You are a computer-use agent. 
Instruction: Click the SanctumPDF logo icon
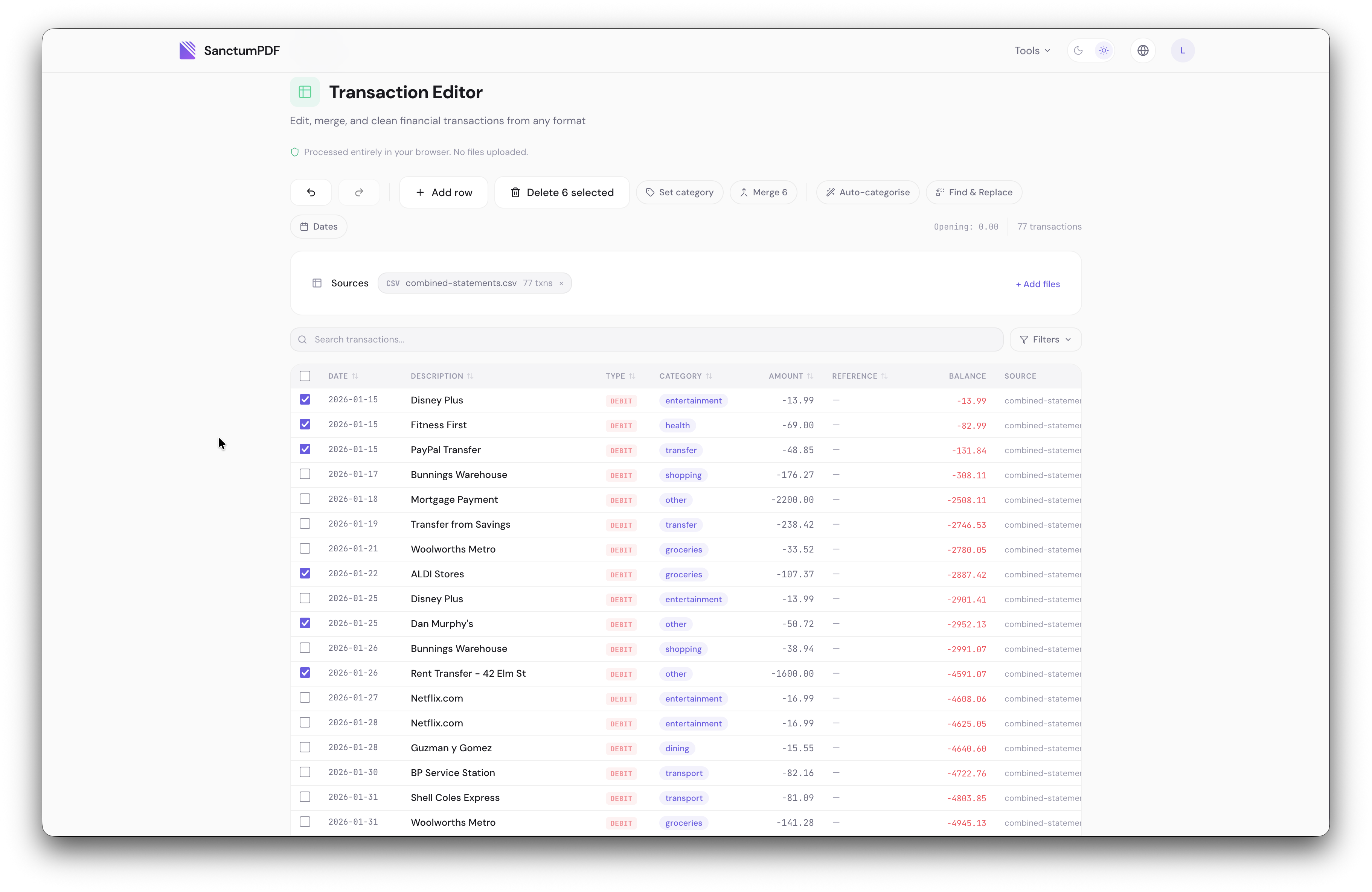click(188, 50)
